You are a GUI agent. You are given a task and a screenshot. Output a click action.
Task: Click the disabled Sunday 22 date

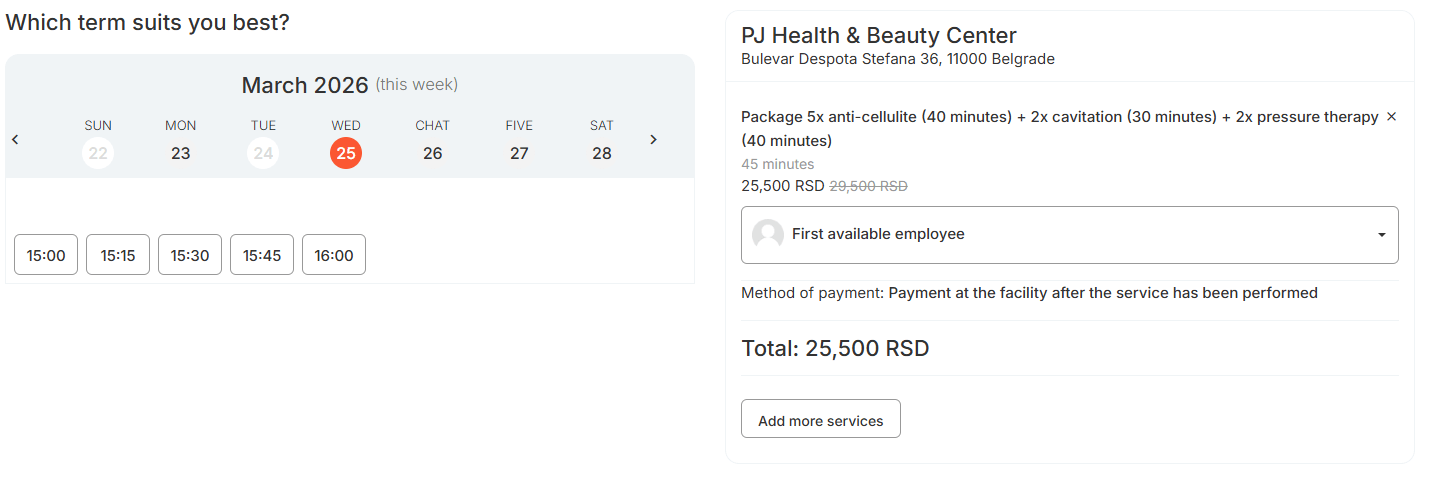[x=98, y=153]
